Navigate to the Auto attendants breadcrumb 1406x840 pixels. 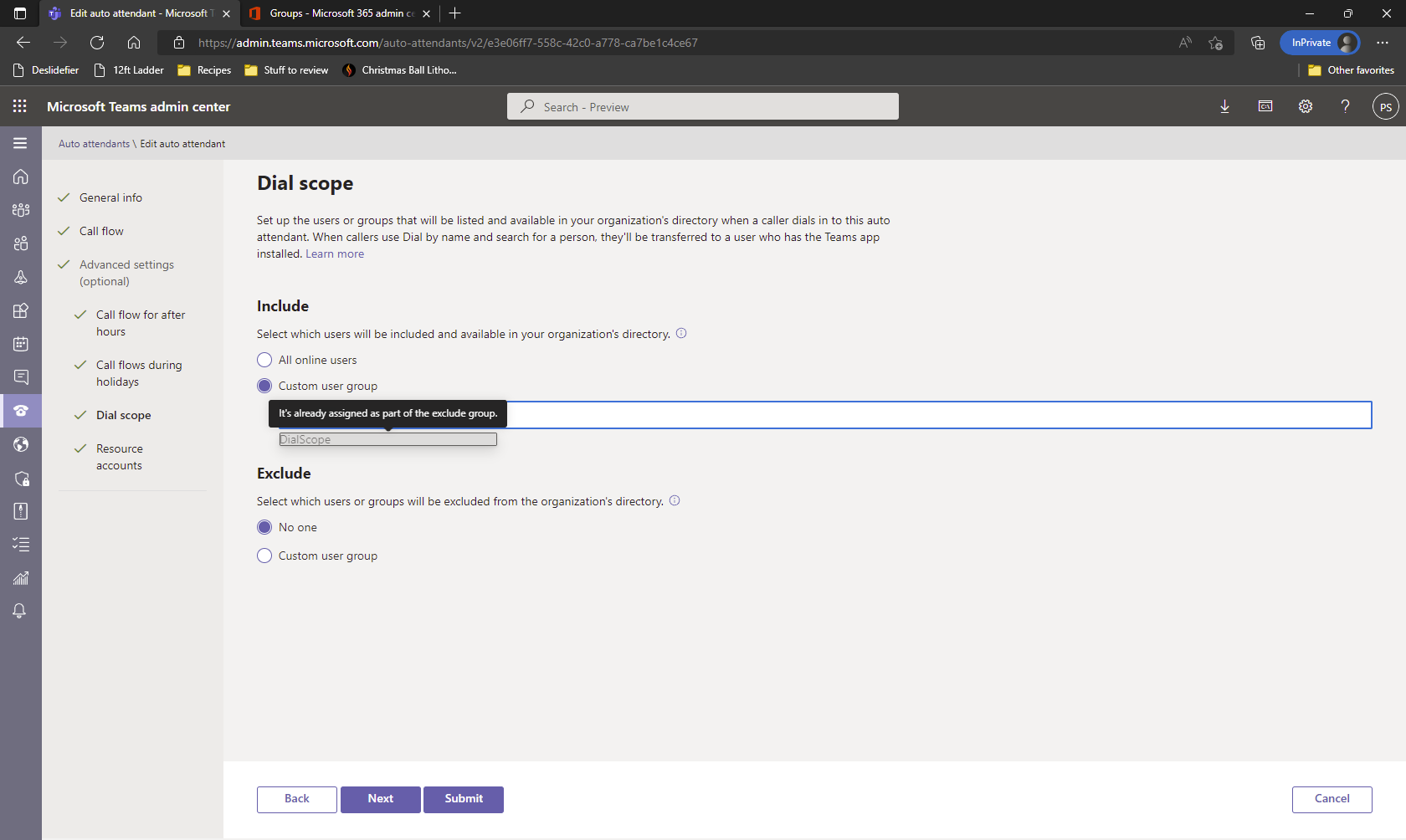tap(94, 144)
